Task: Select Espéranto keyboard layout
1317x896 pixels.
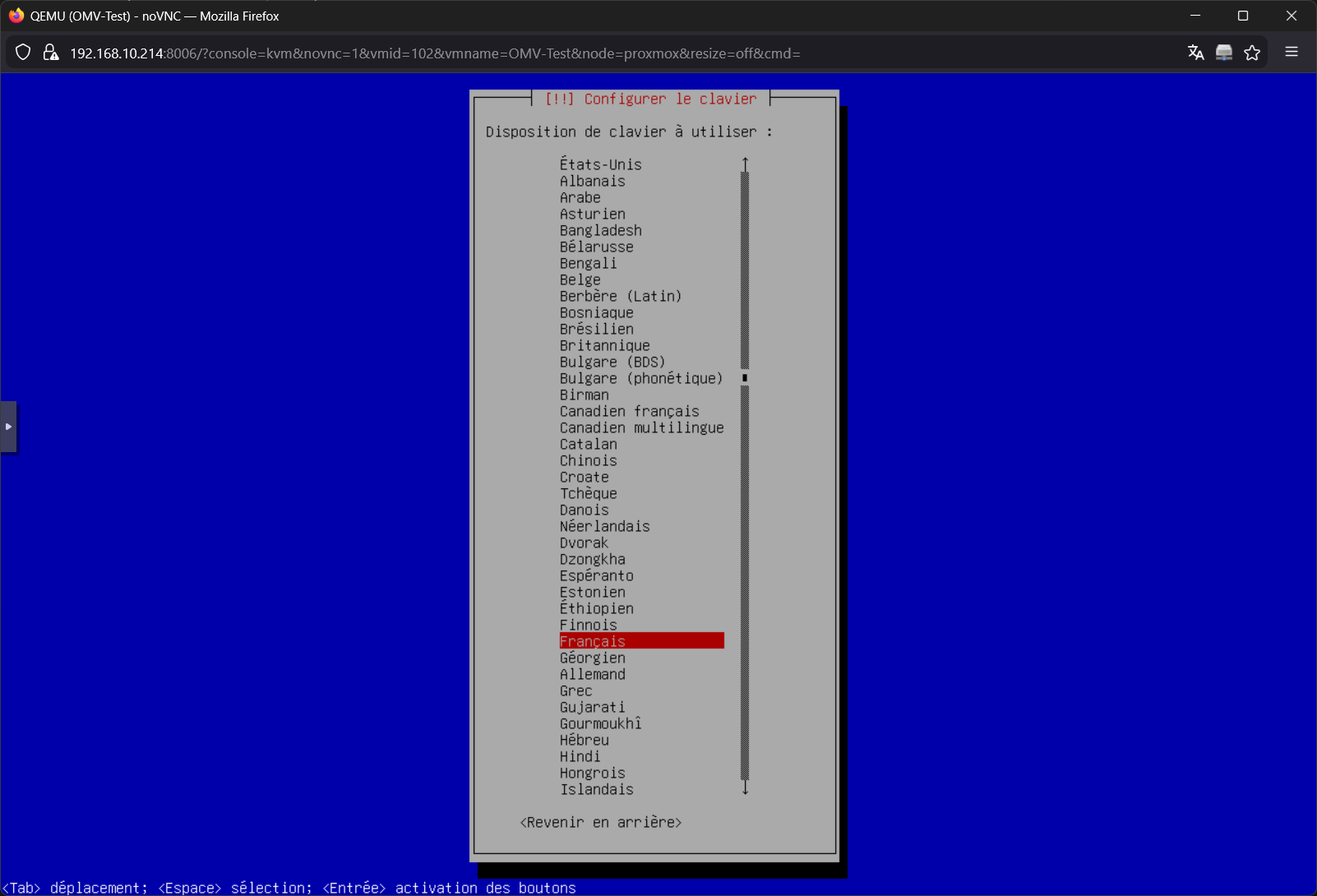Action: (x=597, y=575)
